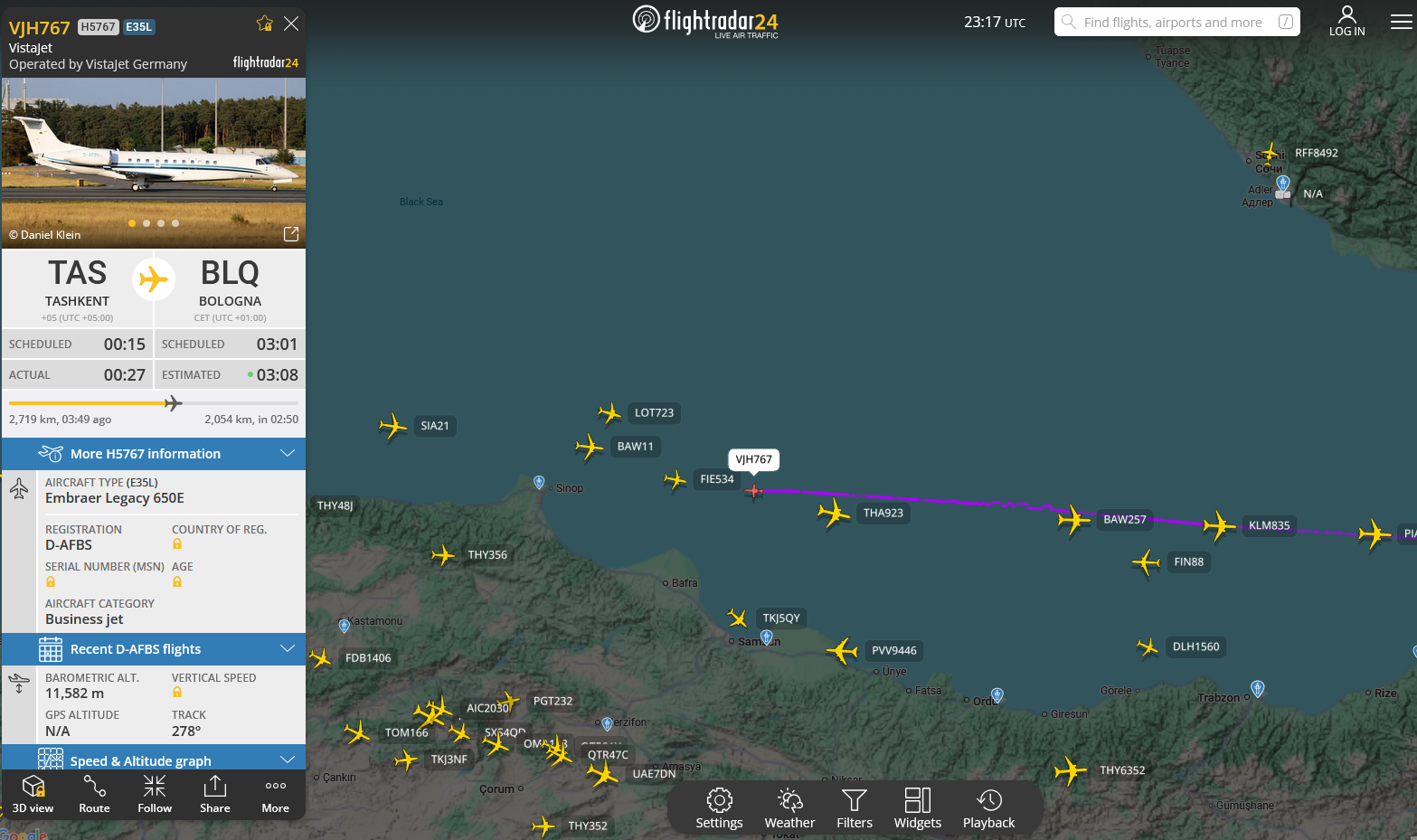Click the selected VJH767 aircraft marker
This screenshot has height=840, width=1417.
click(753, 491)
